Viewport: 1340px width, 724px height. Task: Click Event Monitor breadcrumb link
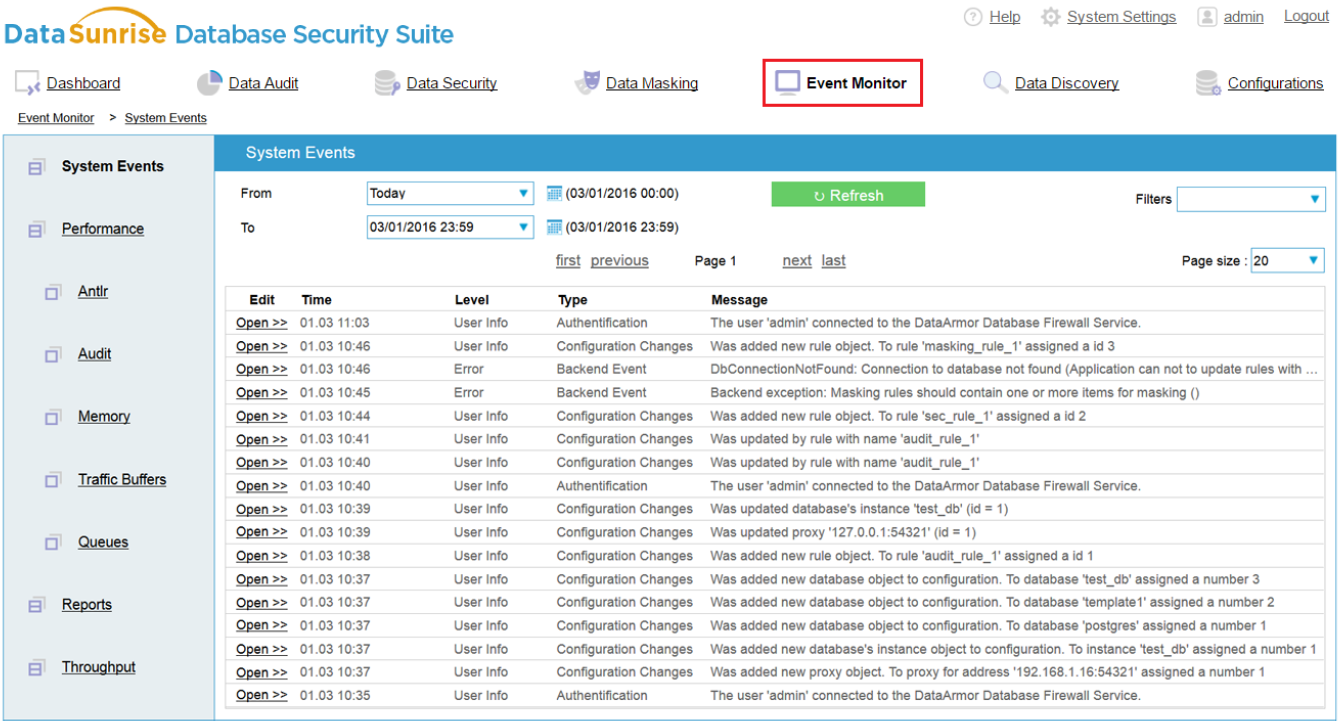coord(56,118)
